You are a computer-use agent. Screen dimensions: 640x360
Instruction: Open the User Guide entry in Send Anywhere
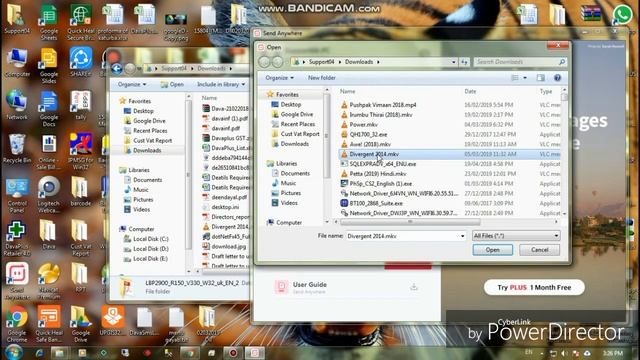click(x=347, y=287)
